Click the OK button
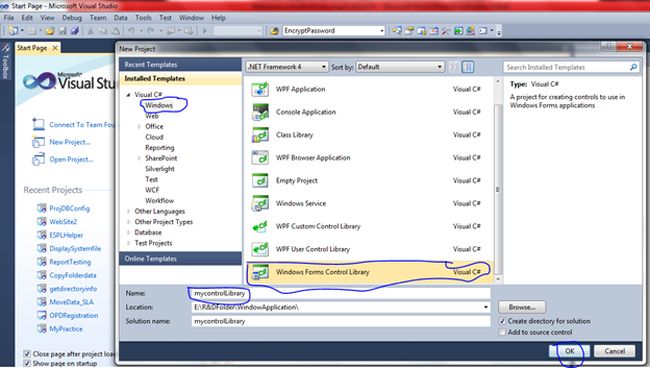The height and width of the screenshot is (368, 650). pos(570,351)
